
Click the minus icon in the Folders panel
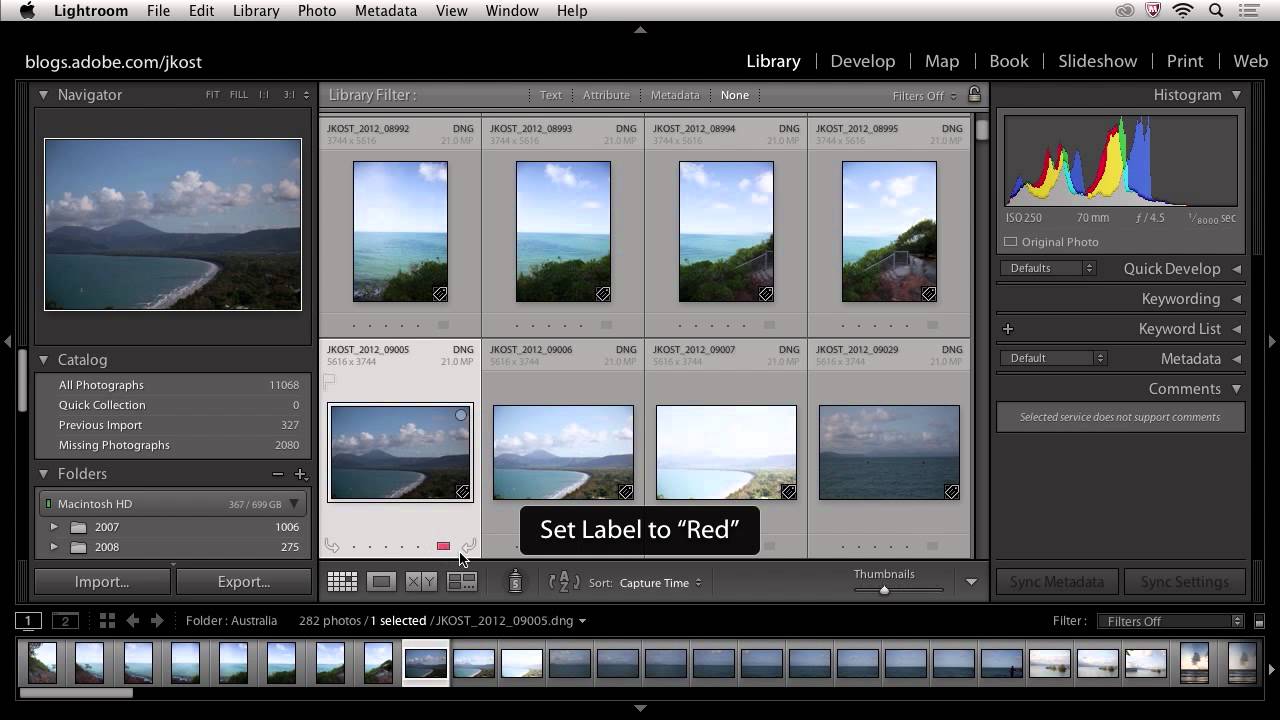(278, 474)
